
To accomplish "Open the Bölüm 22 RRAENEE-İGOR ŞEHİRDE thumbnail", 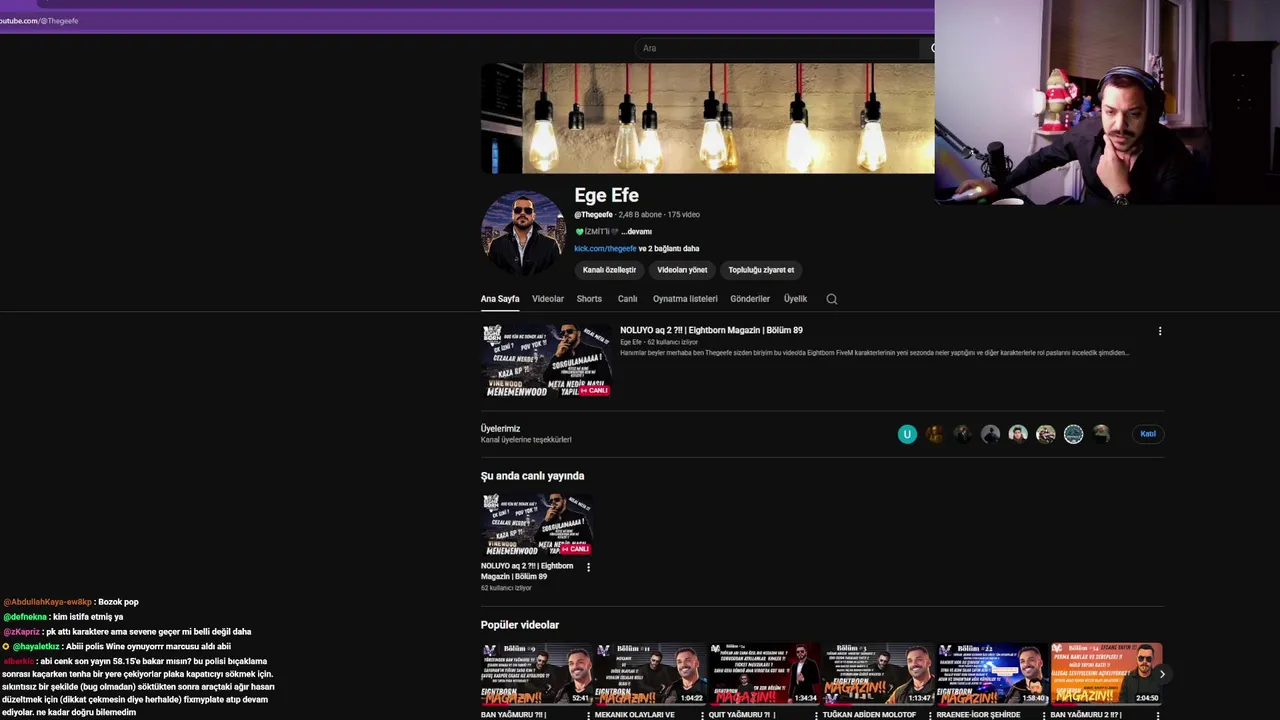I will point(992,674).
